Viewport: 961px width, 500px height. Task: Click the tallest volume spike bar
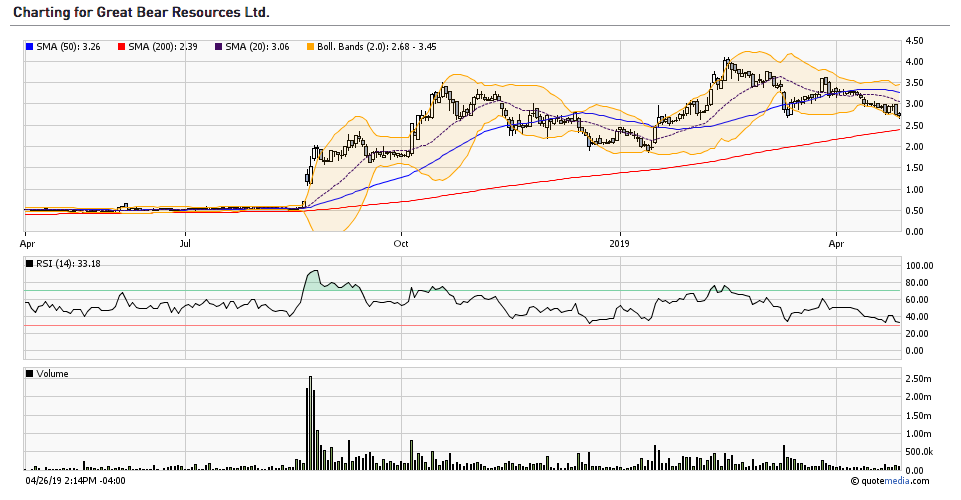[x=310, y=420]
